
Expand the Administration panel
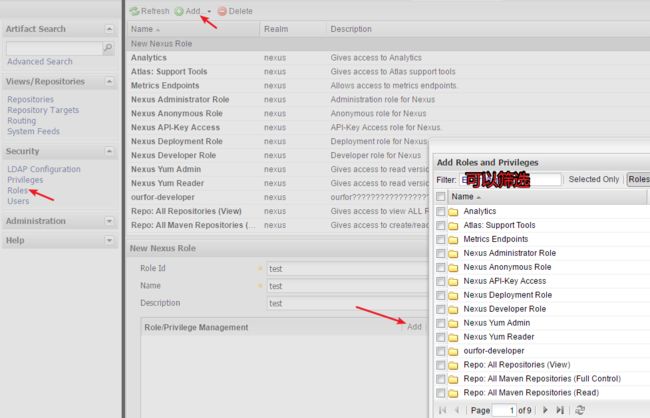coord(109,221)
